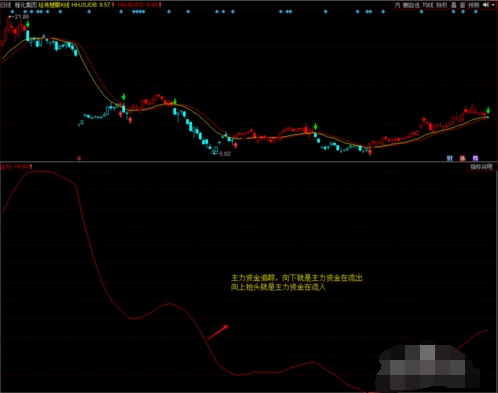Click 删自选 to remove from watchlist
Viewport: 498px width, 393px height.
click(x=411, y=5)
